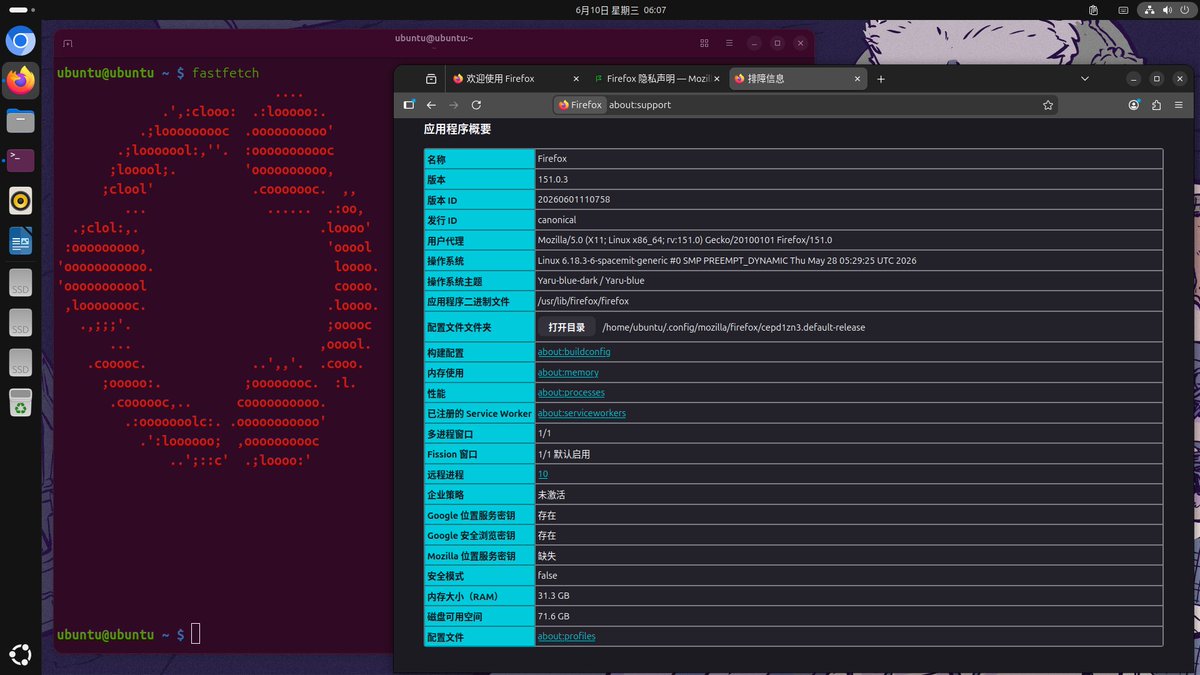Screen dimensions: 1200x675
Task: Click Yaru-blue-dark theme value
Action: tap(591, 281)
